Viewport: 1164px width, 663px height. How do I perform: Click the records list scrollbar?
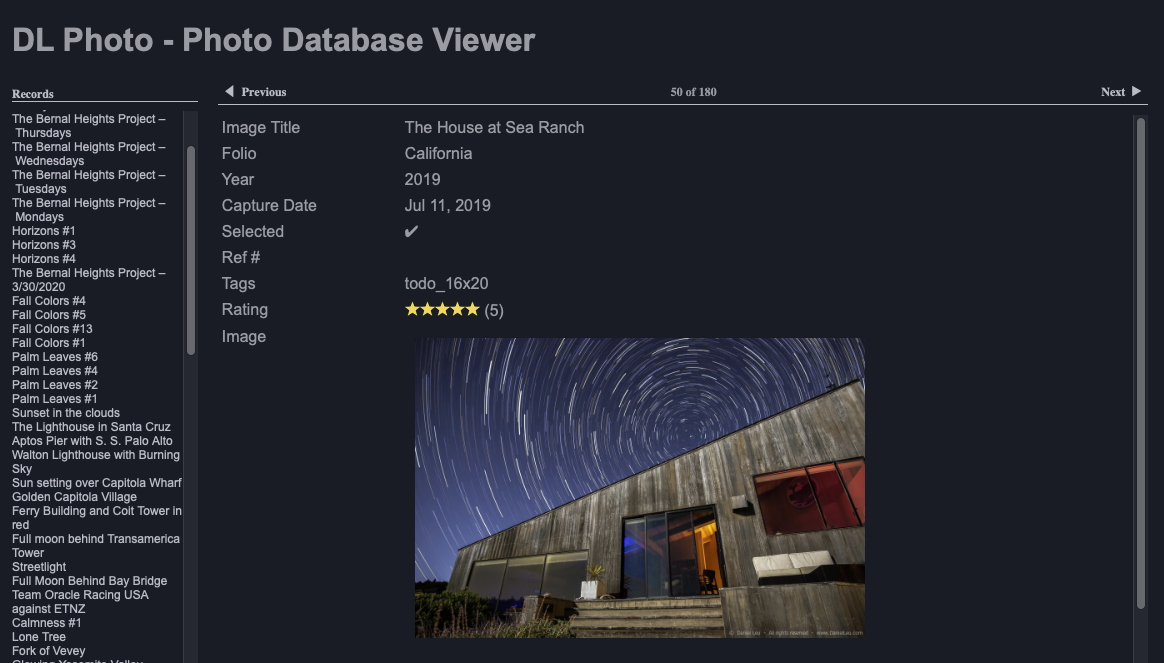tap(190, 250)
